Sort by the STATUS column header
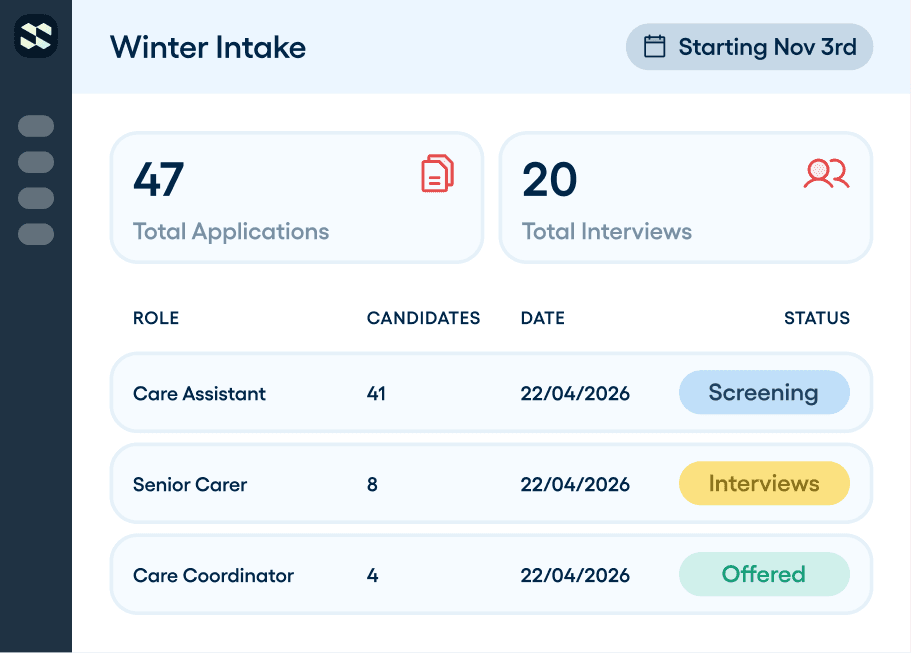 817,318
